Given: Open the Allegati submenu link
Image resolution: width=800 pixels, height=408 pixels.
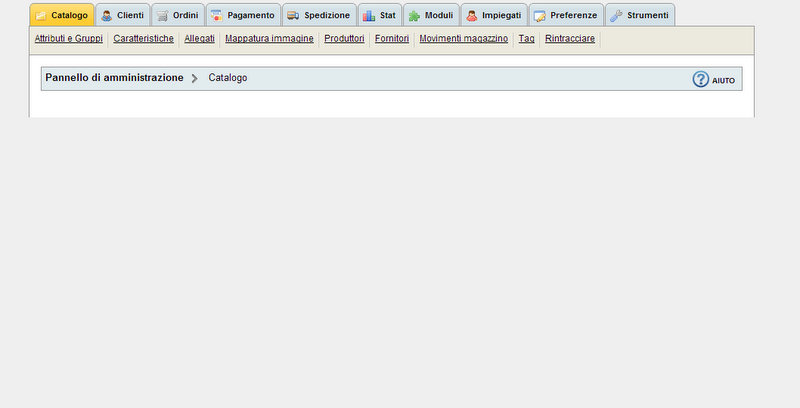Looking at the screenshot, I should [x=199, y=39].
